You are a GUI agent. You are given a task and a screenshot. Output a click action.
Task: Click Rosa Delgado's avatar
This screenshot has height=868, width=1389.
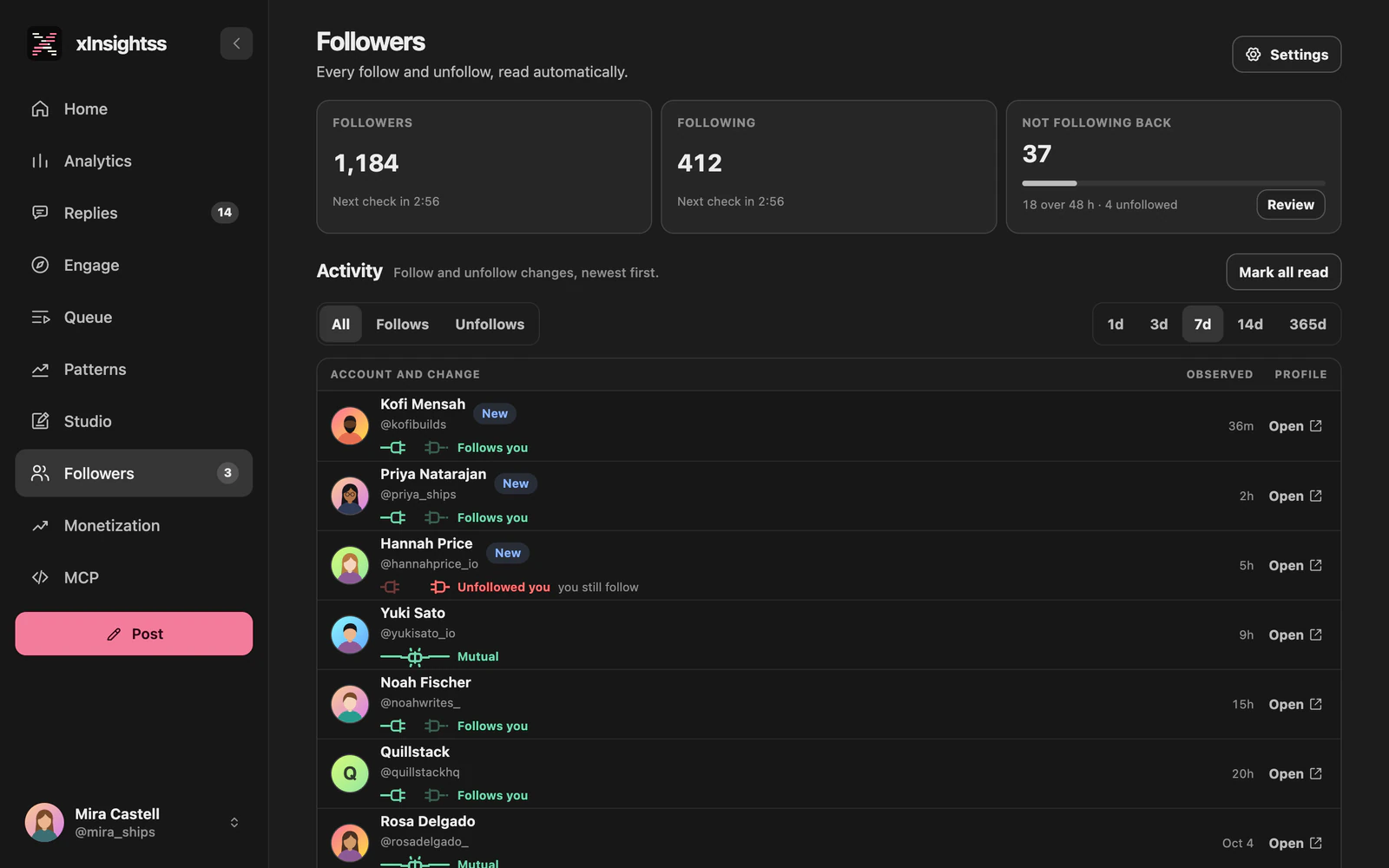pyautogui.click(x=350, y=843)
